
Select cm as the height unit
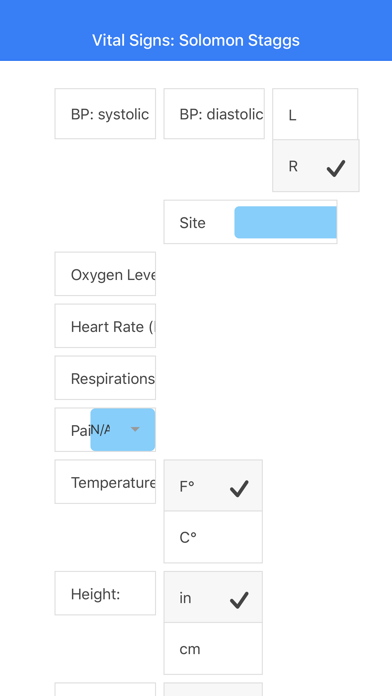(x=213, y=649)
